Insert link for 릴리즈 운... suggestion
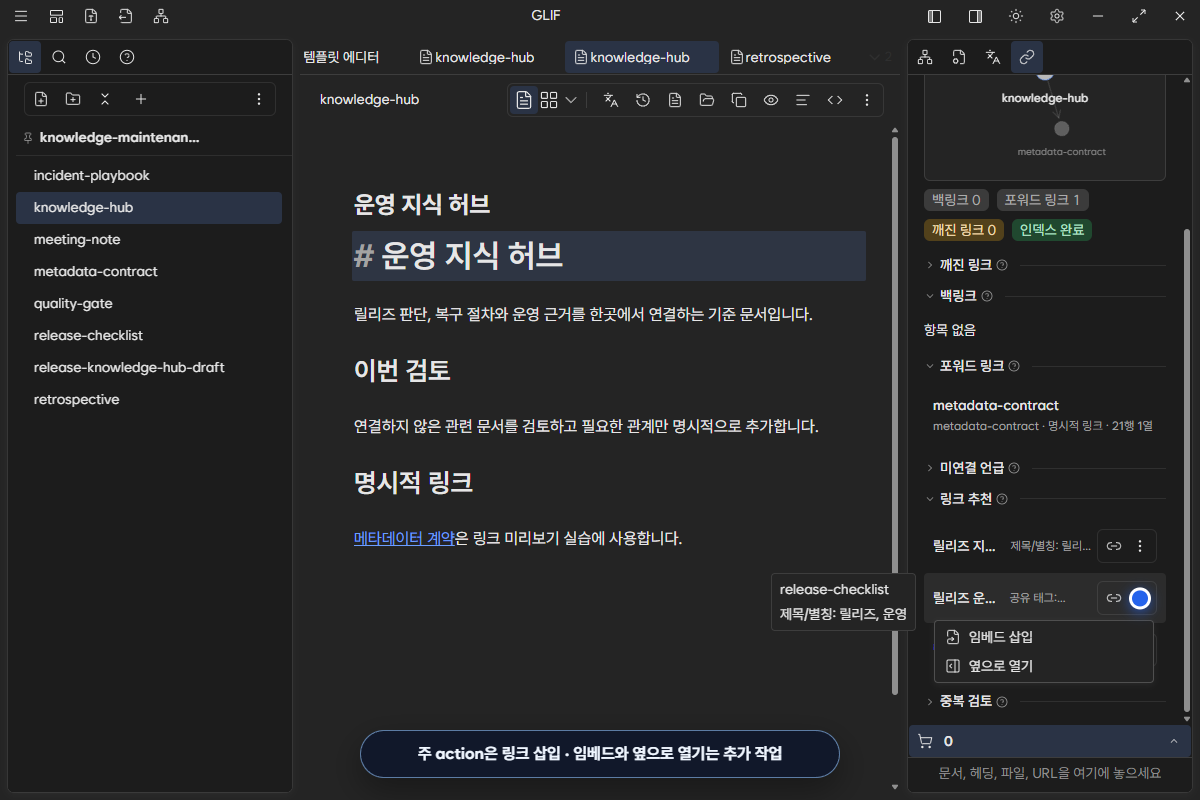Screen dimensions: 1200x800 (x=1113, y=598)
